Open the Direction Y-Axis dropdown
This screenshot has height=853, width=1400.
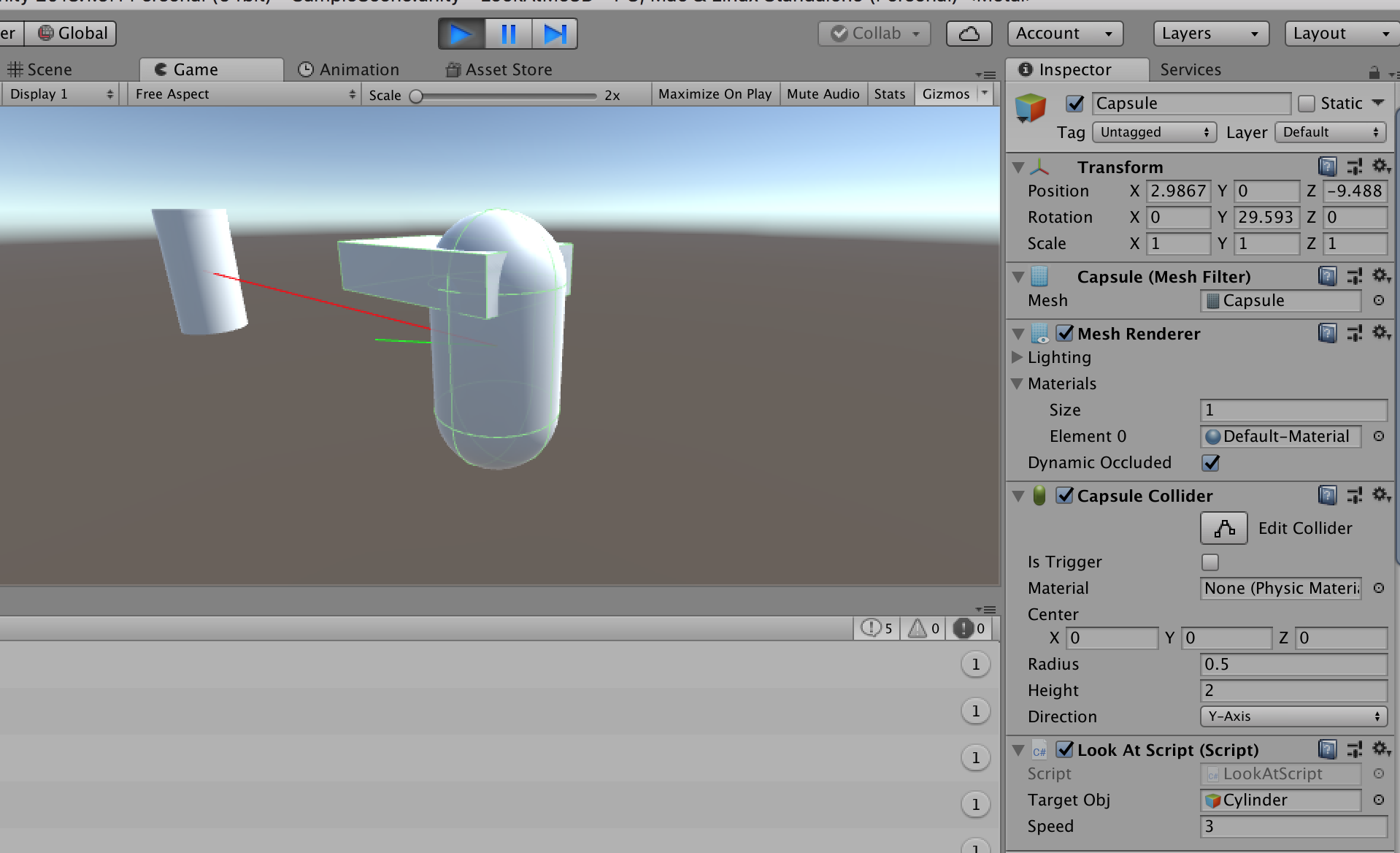click(1293, 716)
